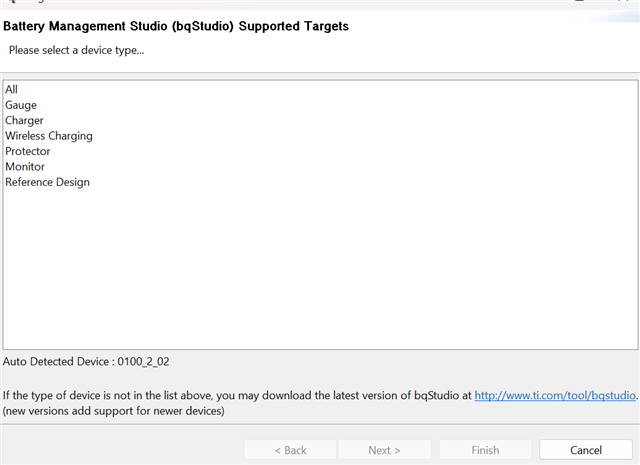Click 'Auto Detected Device : 0100_2_02' text

pyautogui.click(x=86, y=362)
